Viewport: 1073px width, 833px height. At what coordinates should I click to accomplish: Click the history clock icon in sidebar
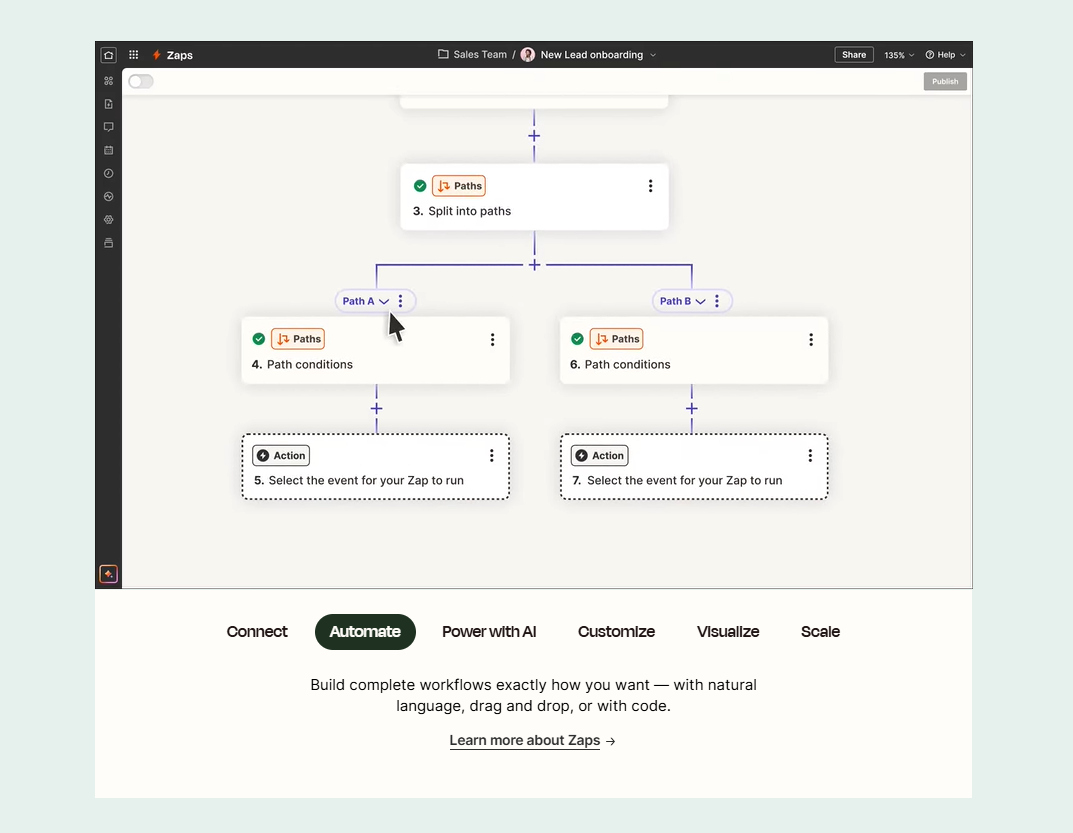108,173
